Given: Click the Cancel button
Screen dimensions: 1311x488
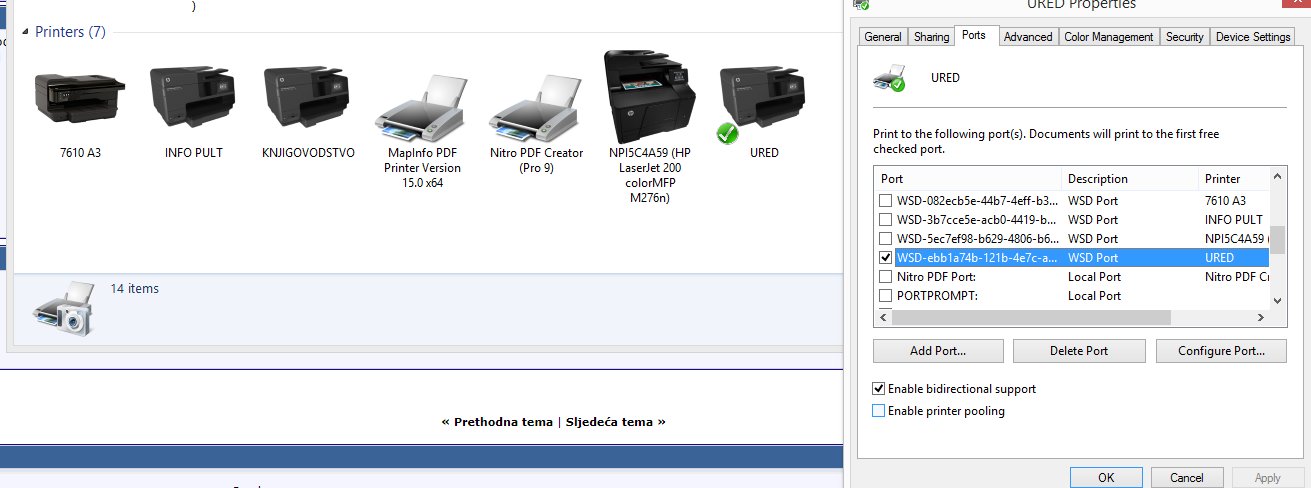Looking at the screenshot, I should tap(1186, 478).
